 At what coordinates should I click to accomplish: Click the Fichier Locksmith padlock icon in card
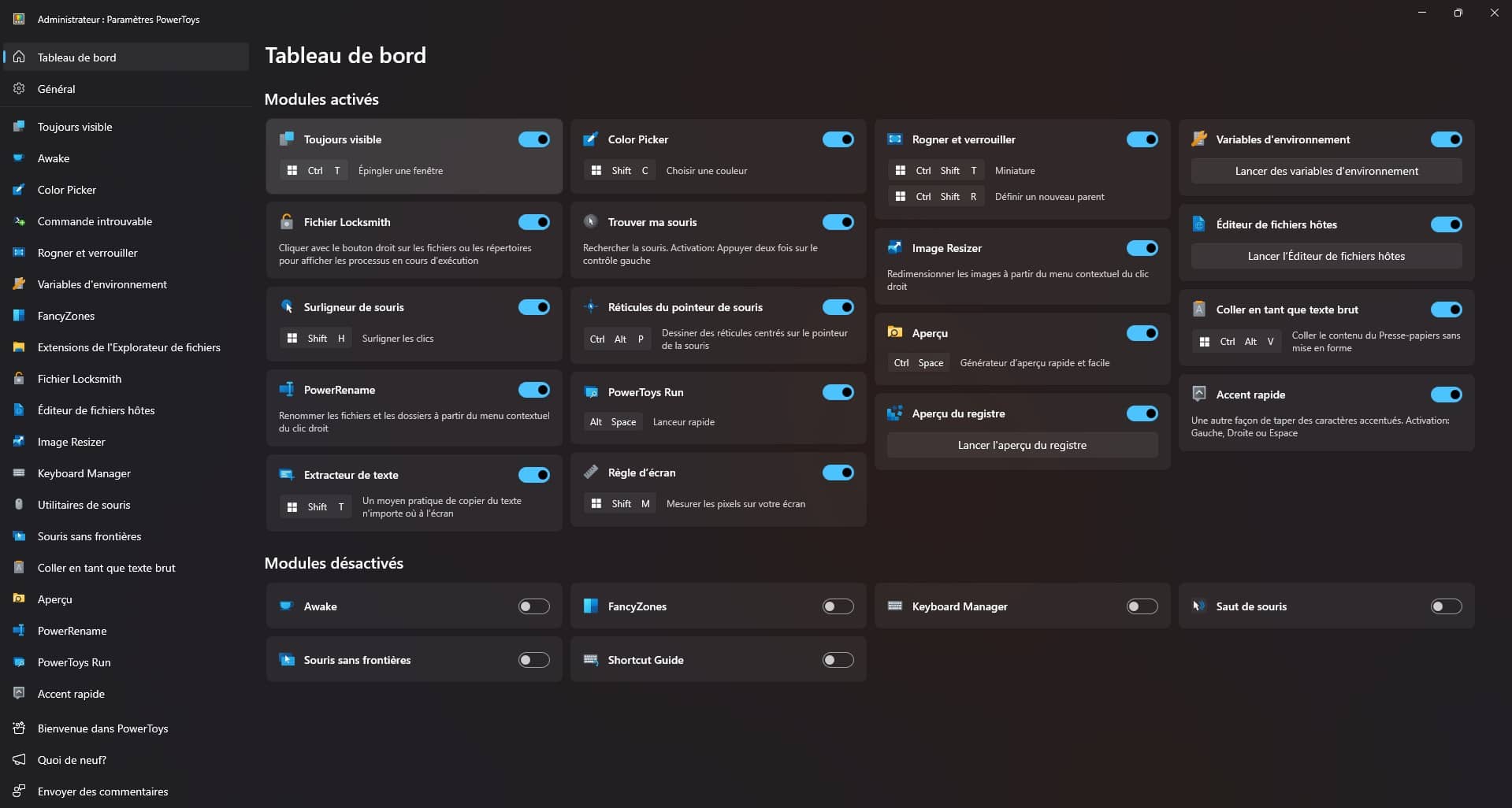[287, 222]
